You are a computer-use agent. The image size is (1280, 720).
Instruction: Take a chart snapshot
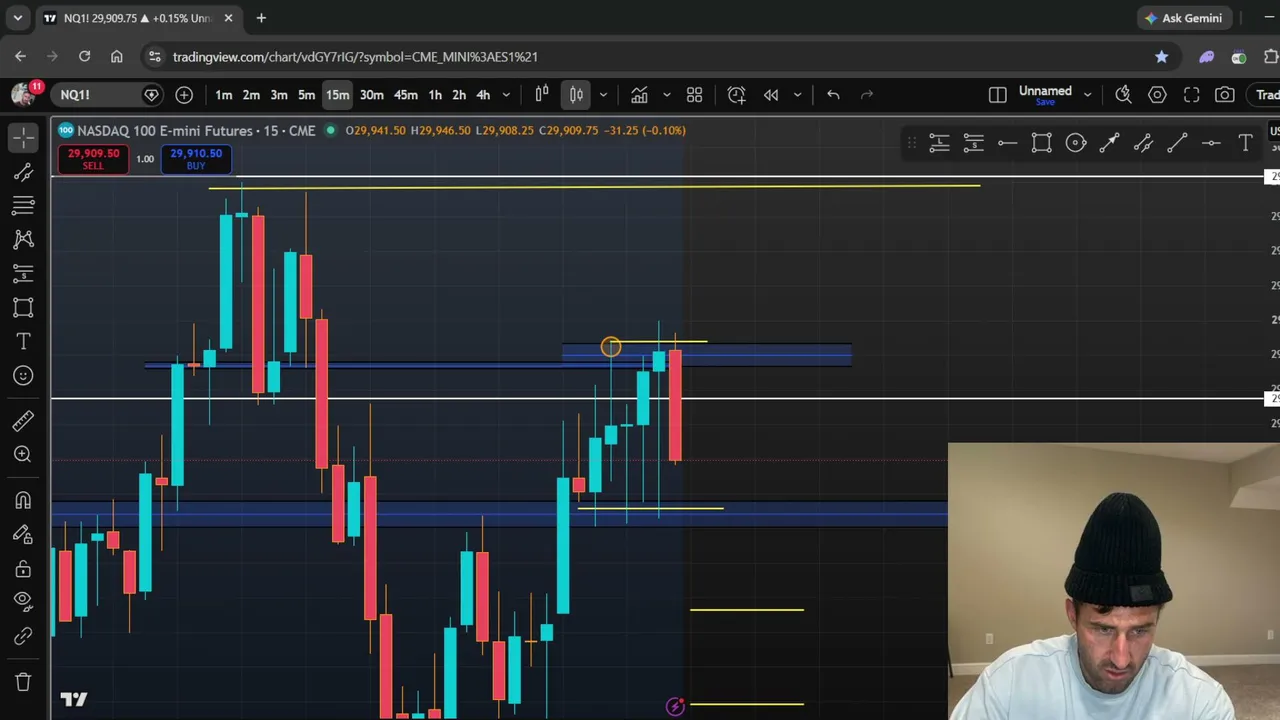[x=1225, y=95]
